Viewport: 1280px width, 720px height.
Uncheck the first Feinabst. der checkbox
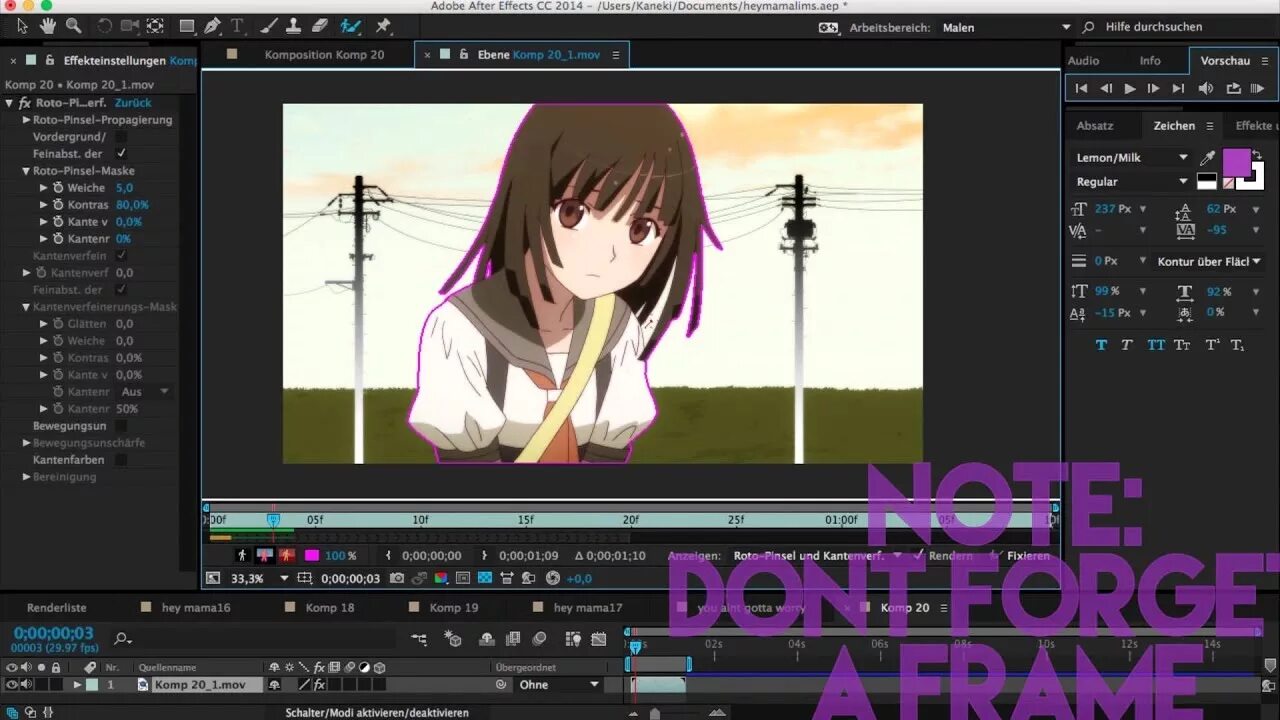coord(121,153)
